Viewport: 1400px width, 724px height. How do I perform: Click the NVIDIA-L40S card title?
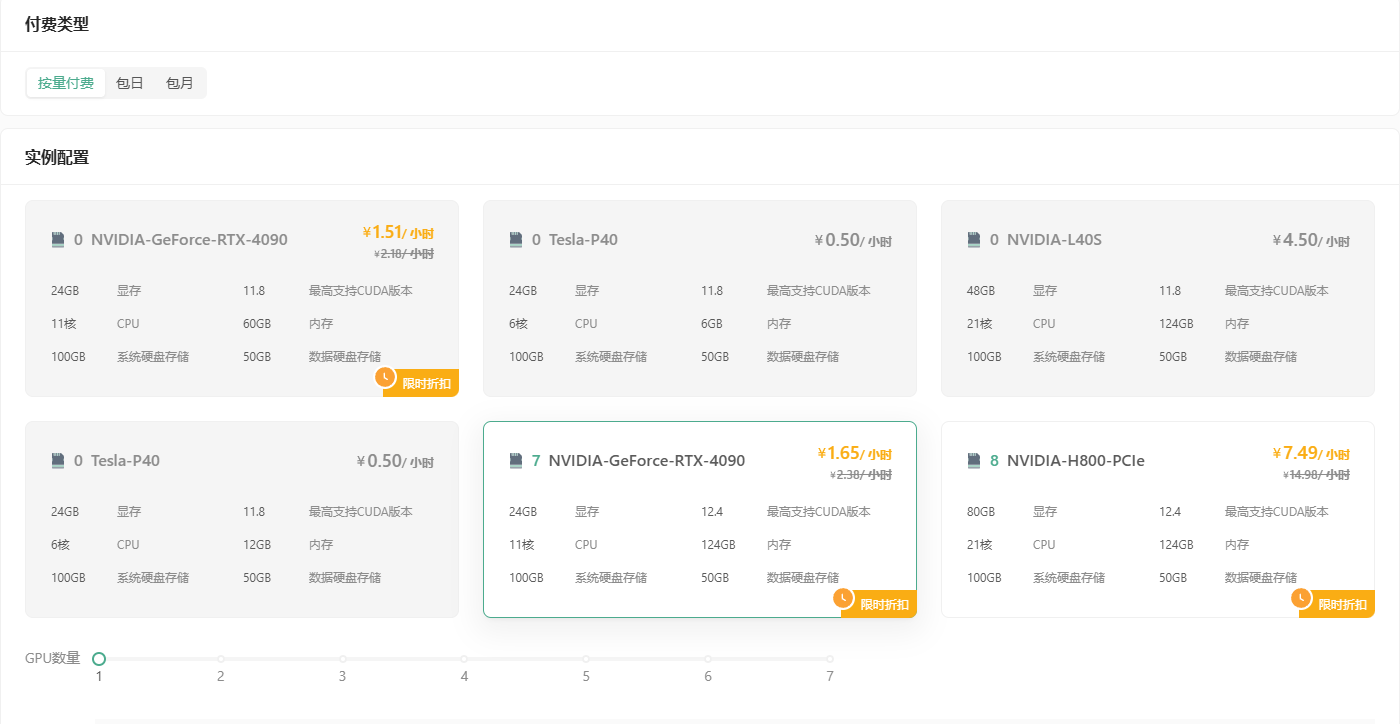point(1054,240)
